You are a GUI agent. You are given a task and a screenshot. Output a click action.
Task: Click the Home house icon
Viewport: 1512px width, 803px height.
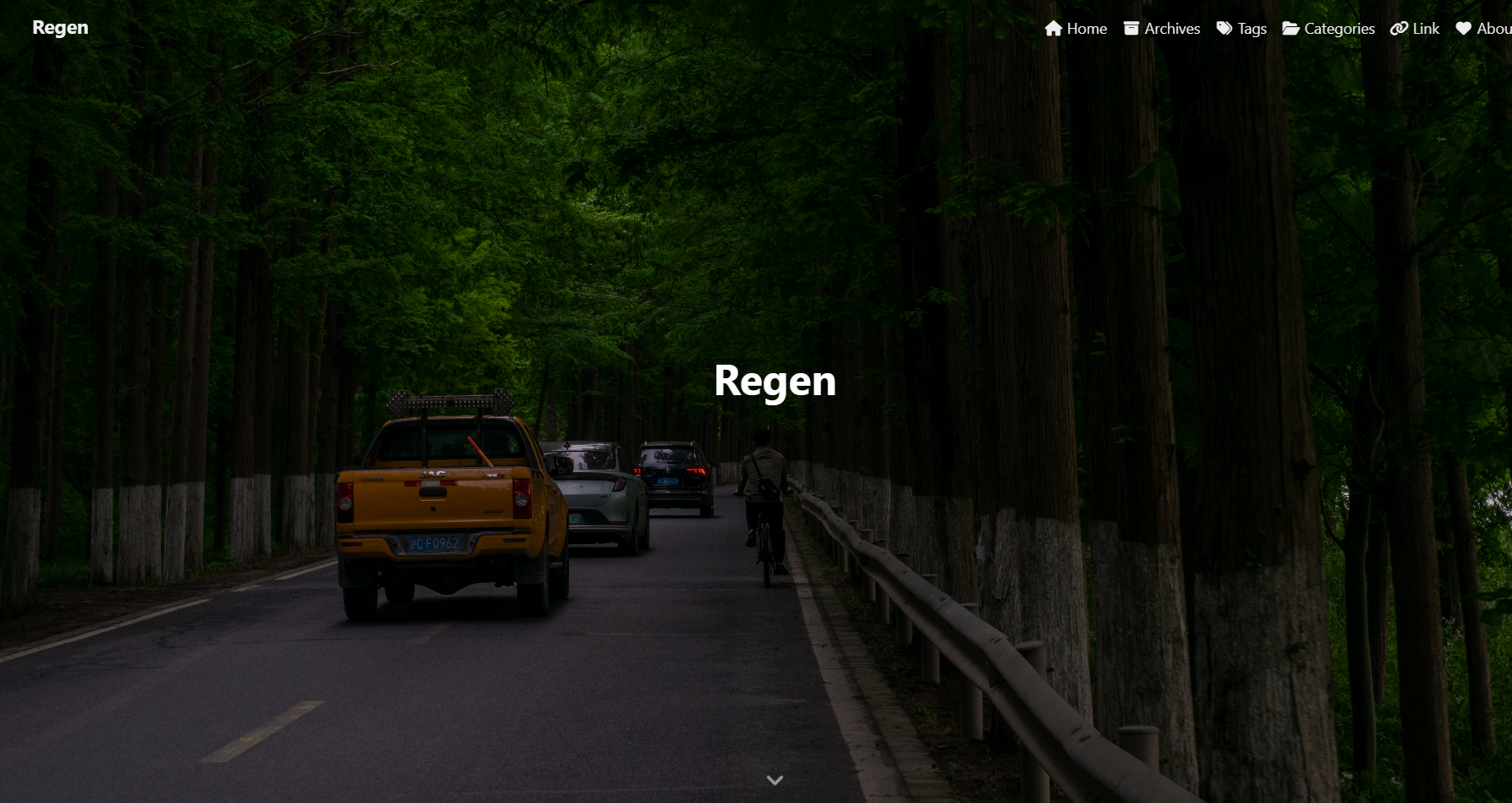tap(1053, 29)
